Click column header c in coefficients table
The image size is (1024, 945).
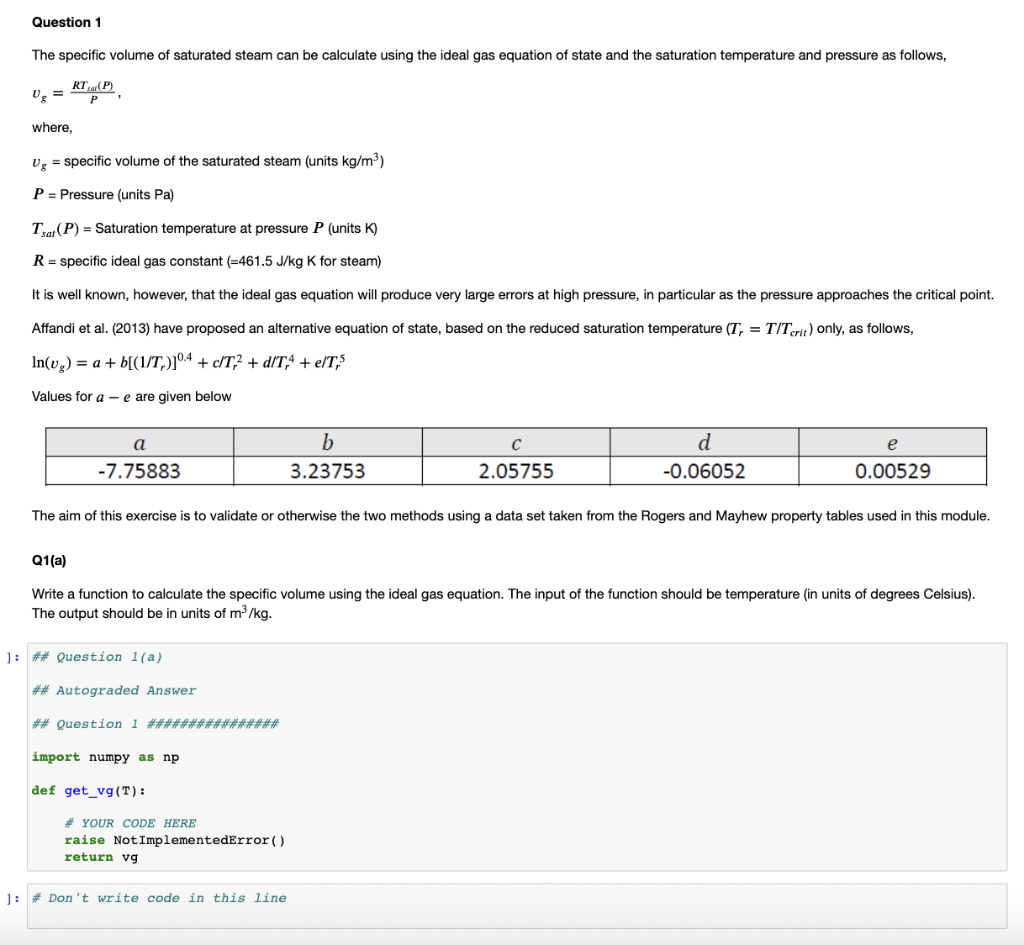[x=516, y=443]
